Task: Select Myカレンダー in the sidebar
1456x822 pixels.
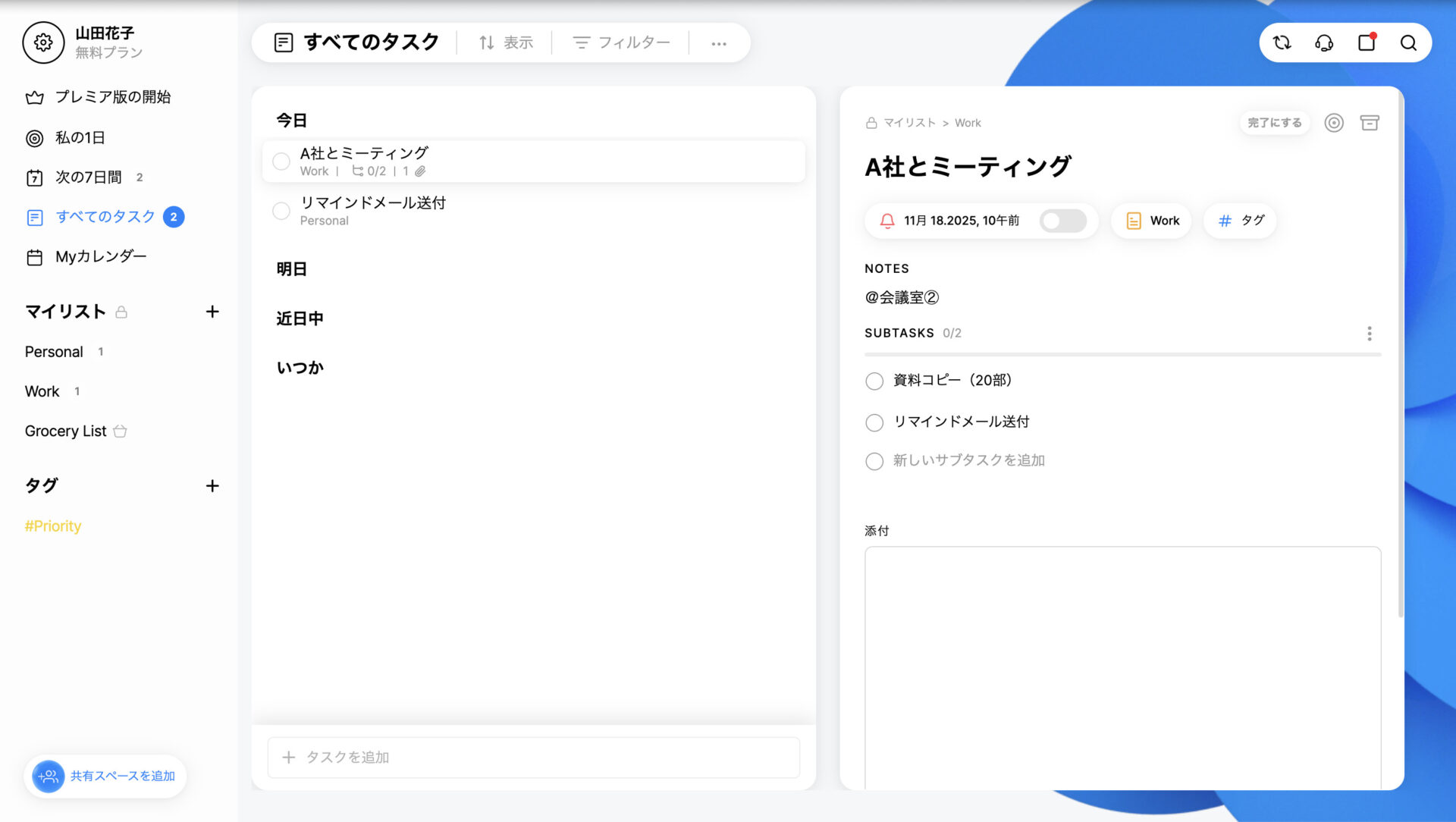Action: tap(101, 256)
